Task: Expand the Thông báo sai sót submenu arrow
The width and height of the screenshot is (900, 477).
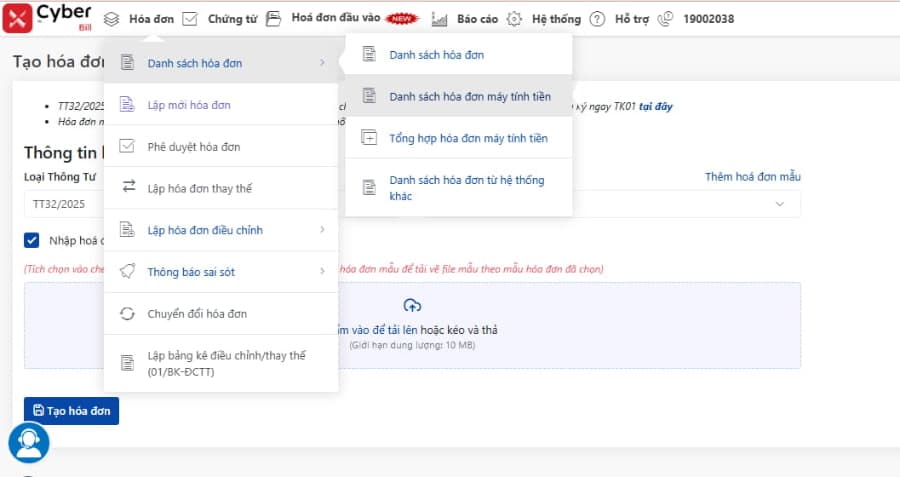Action: (322, 271)
